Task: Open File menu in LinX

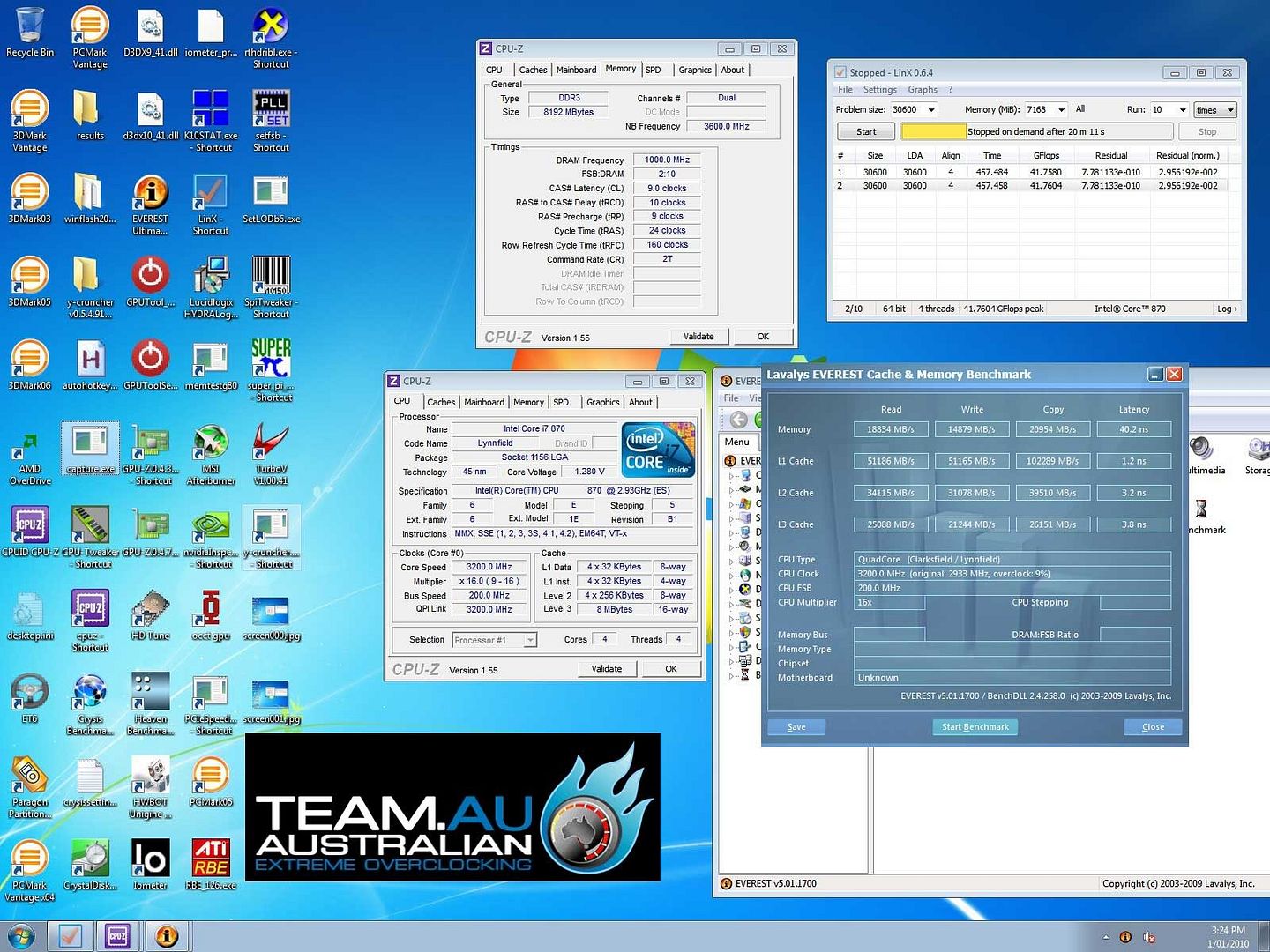Action: pyautogui.click(x=845, y=89)
